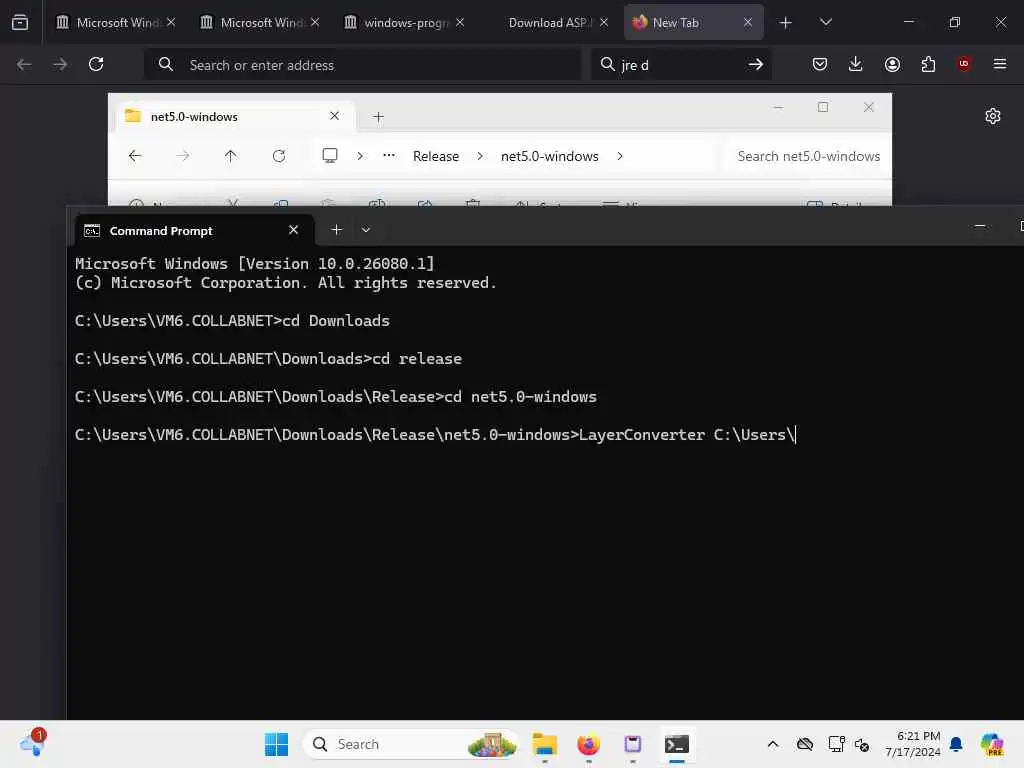Go back in Firefox history
Screen dimensions: 1024x768
click(x=24, y=64)
